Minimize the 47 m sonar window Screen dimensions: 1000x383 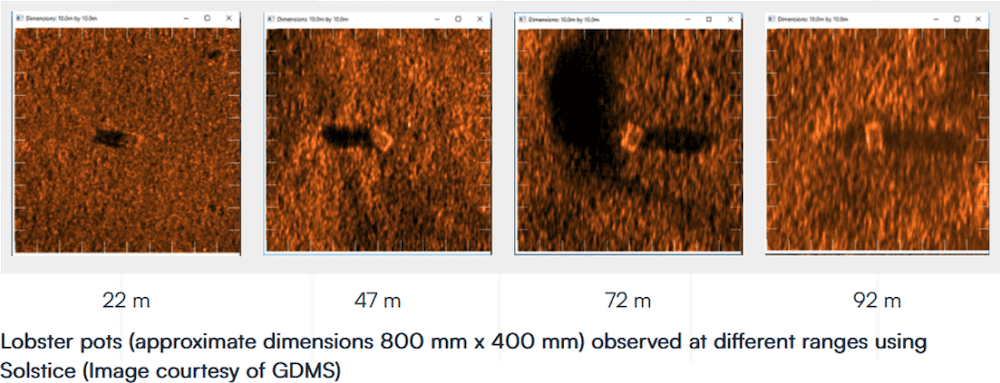click(x=436, y=20)
